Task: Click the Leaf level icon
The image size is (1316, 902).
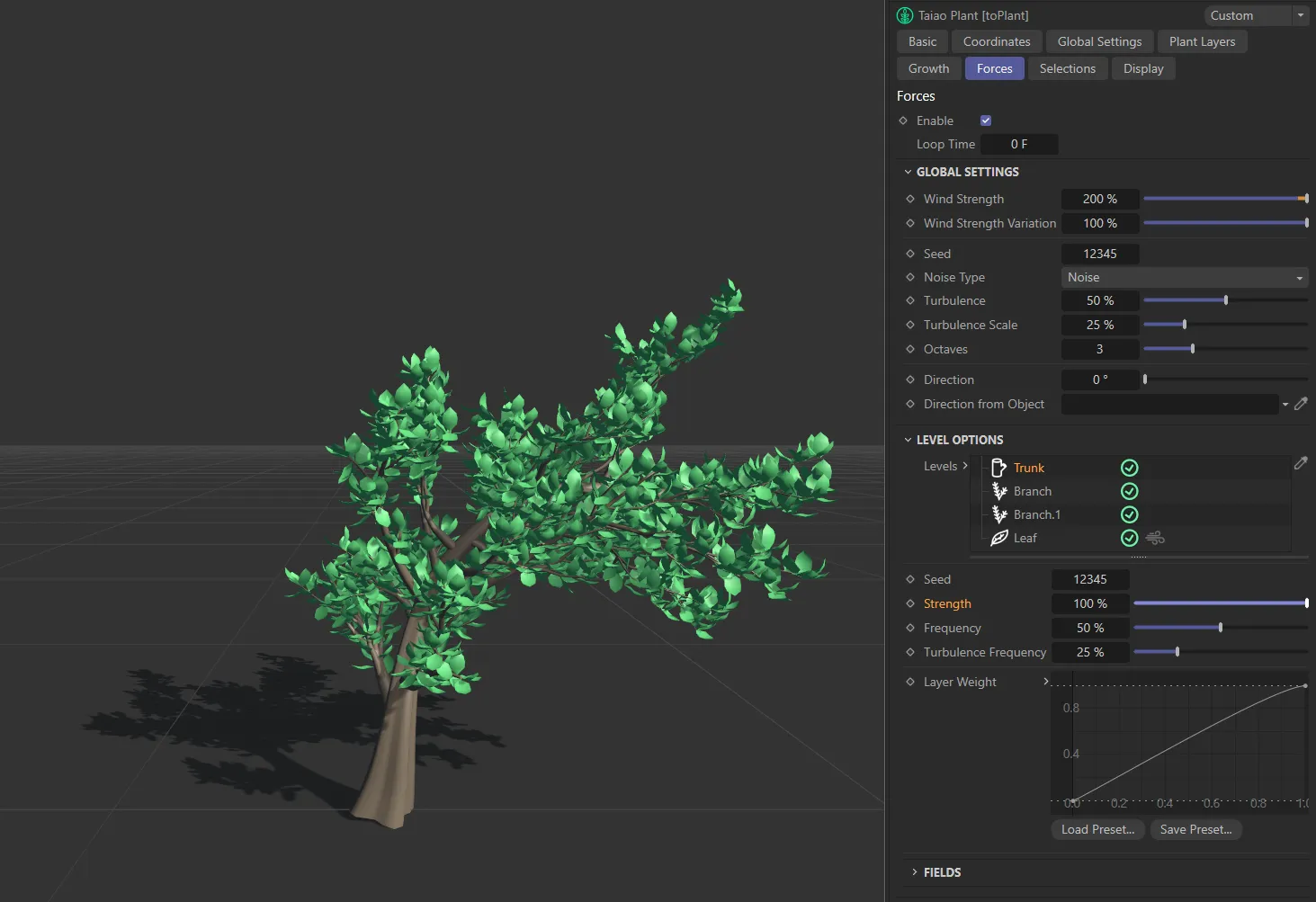Action: point(998,538)
